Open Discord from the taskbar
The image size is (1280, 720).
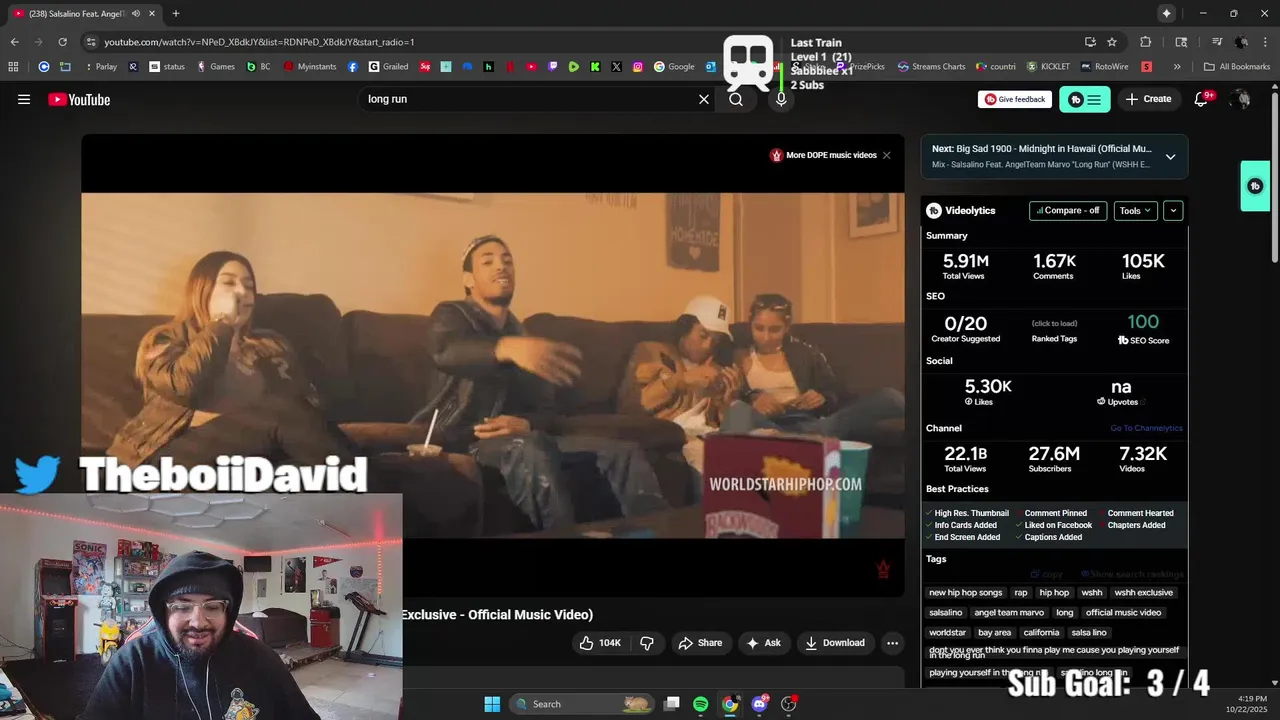(759, 704)
